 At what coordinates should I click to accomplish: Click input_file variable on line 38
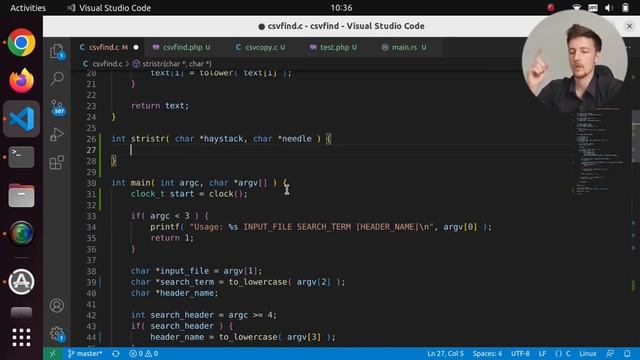pyautogui.click(x=184, y=271)
